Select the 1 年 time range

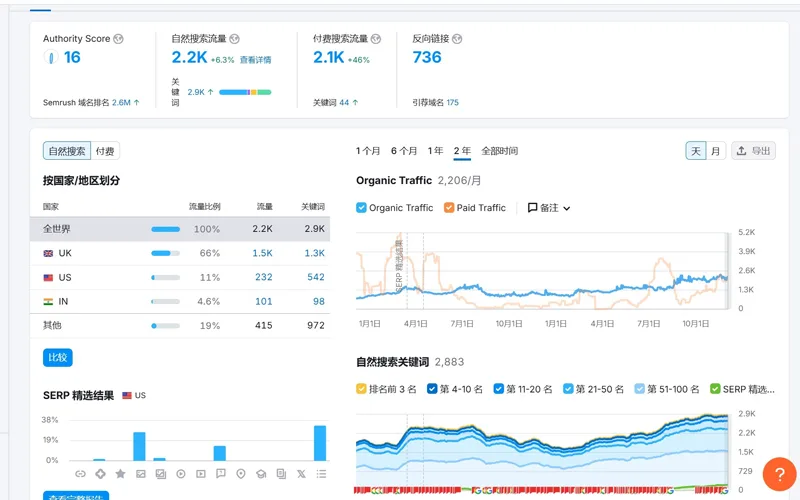tap(435, 151)
